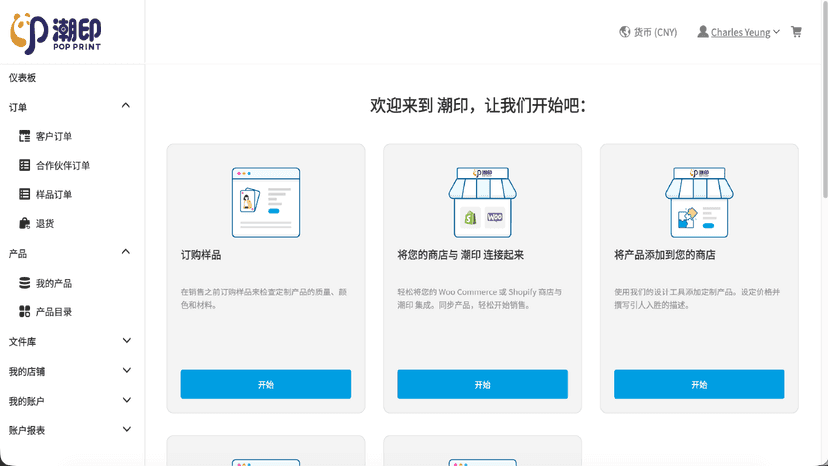Click the 欢迎来到 潮印 welcome heading

(x=478, y=105)
